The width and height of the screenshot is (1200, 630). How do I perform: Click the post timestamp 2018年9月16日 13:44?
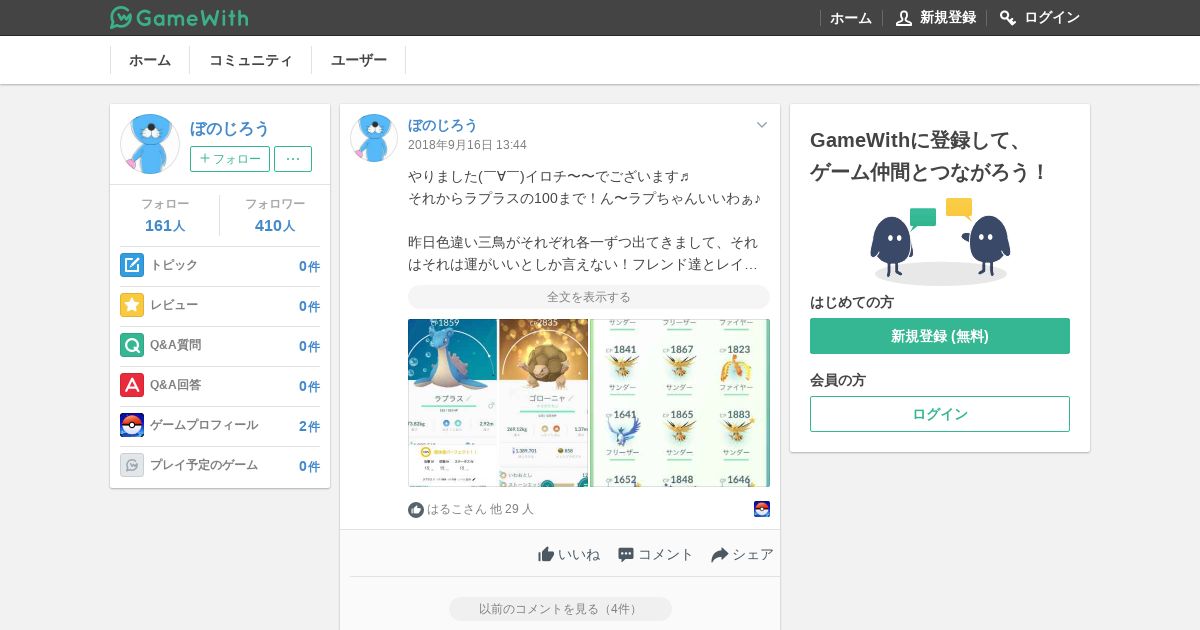pos(467,145)
